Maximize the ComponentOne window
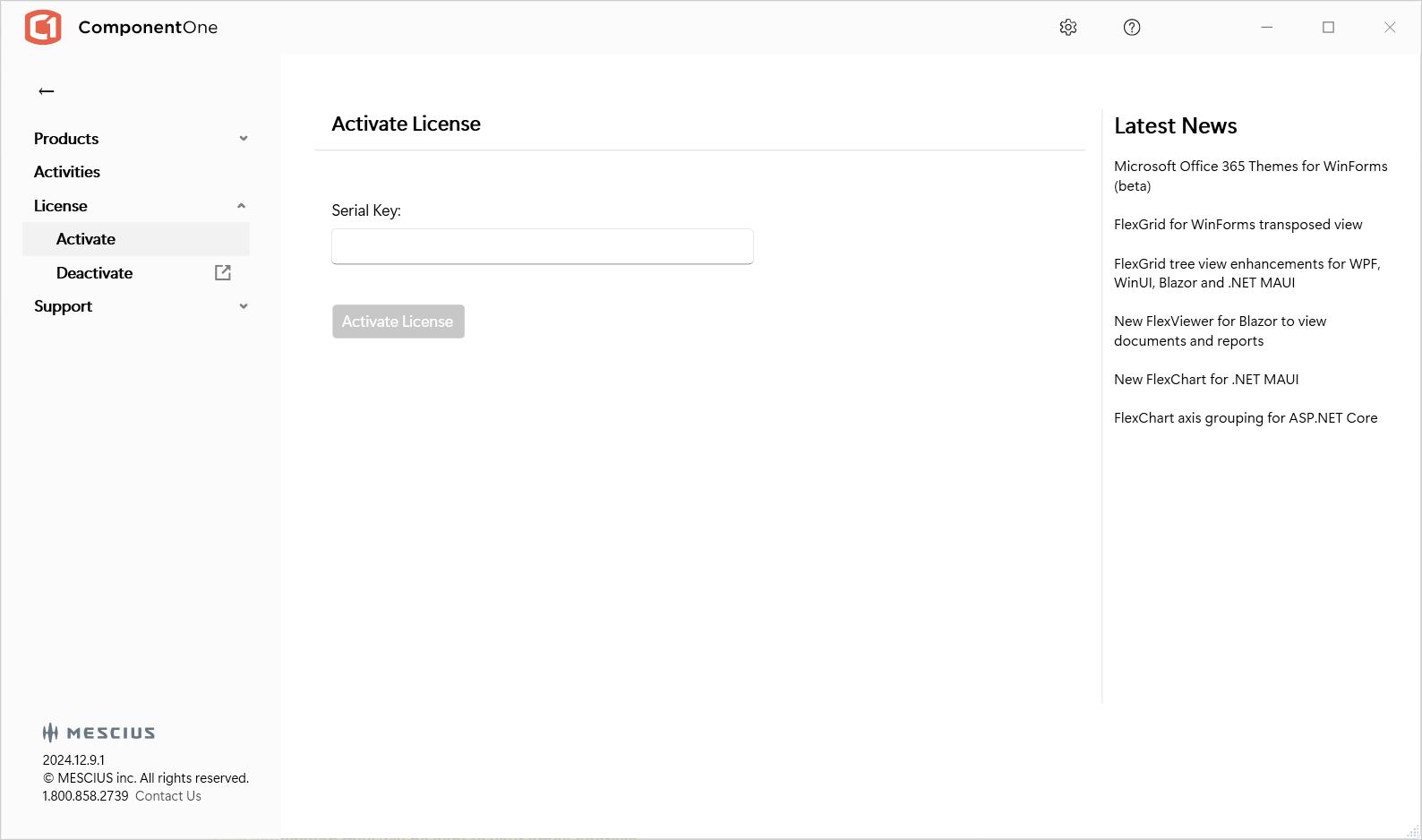This screenshot has width=1422, height=840. click(x=1328, y=28)
